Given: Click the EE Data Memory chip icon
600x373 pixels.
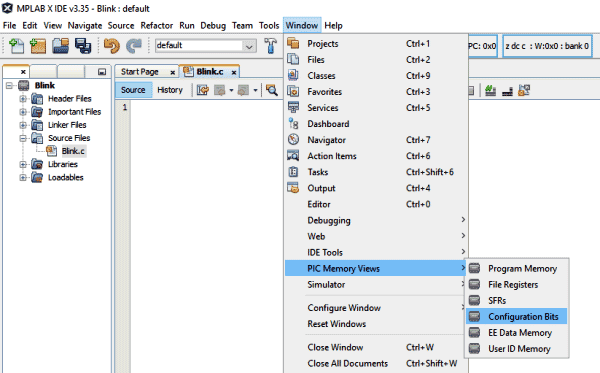Looking at the screenshot, I should pyautogui.click(x=474, y=332).
